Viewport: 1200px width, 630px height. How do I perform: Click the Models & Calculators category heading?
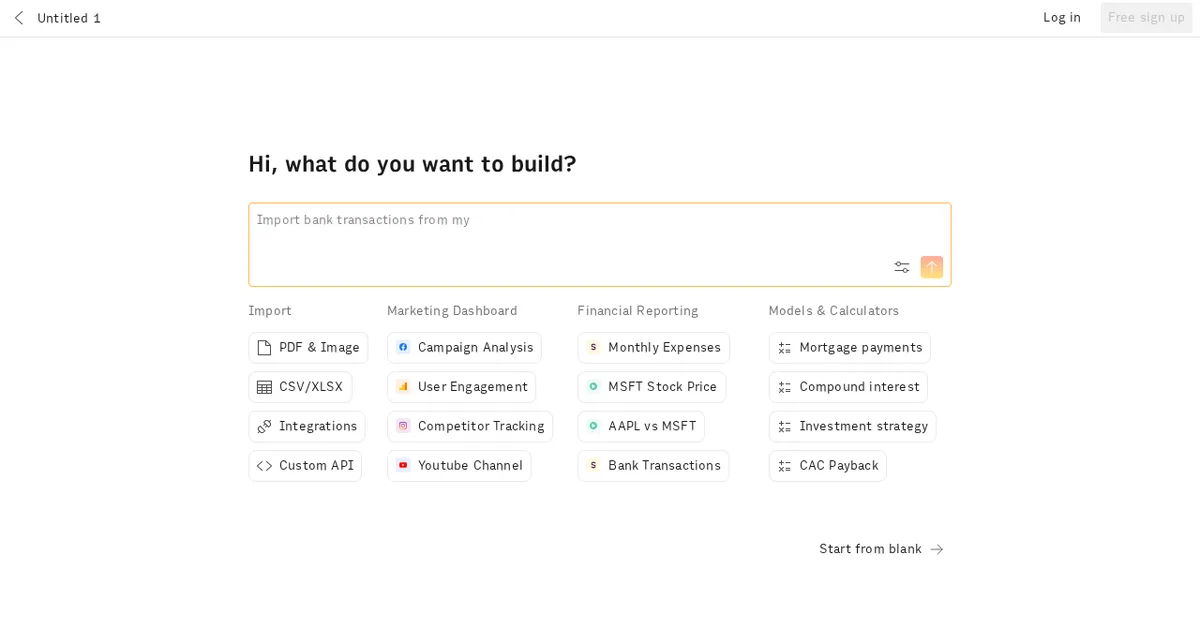coord(834,311)
